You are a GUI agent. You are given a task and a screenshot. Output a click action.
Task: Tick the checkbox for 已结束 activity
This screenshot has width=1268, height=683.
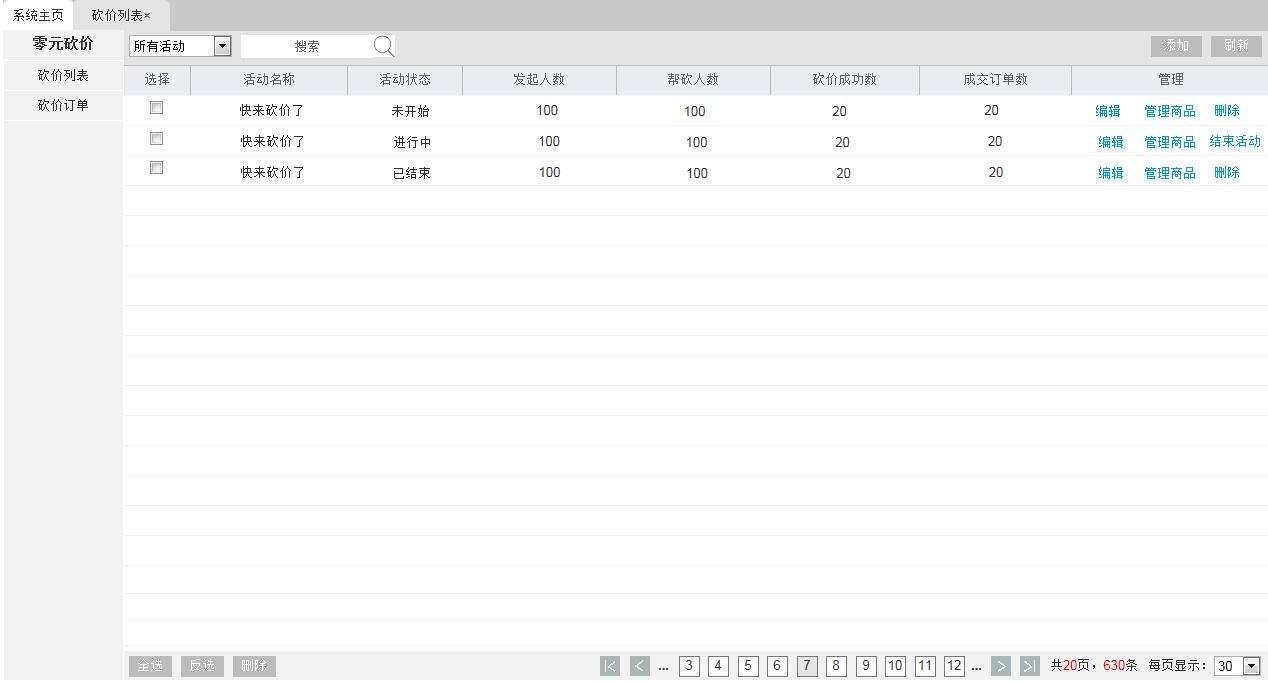pos(156,168)
